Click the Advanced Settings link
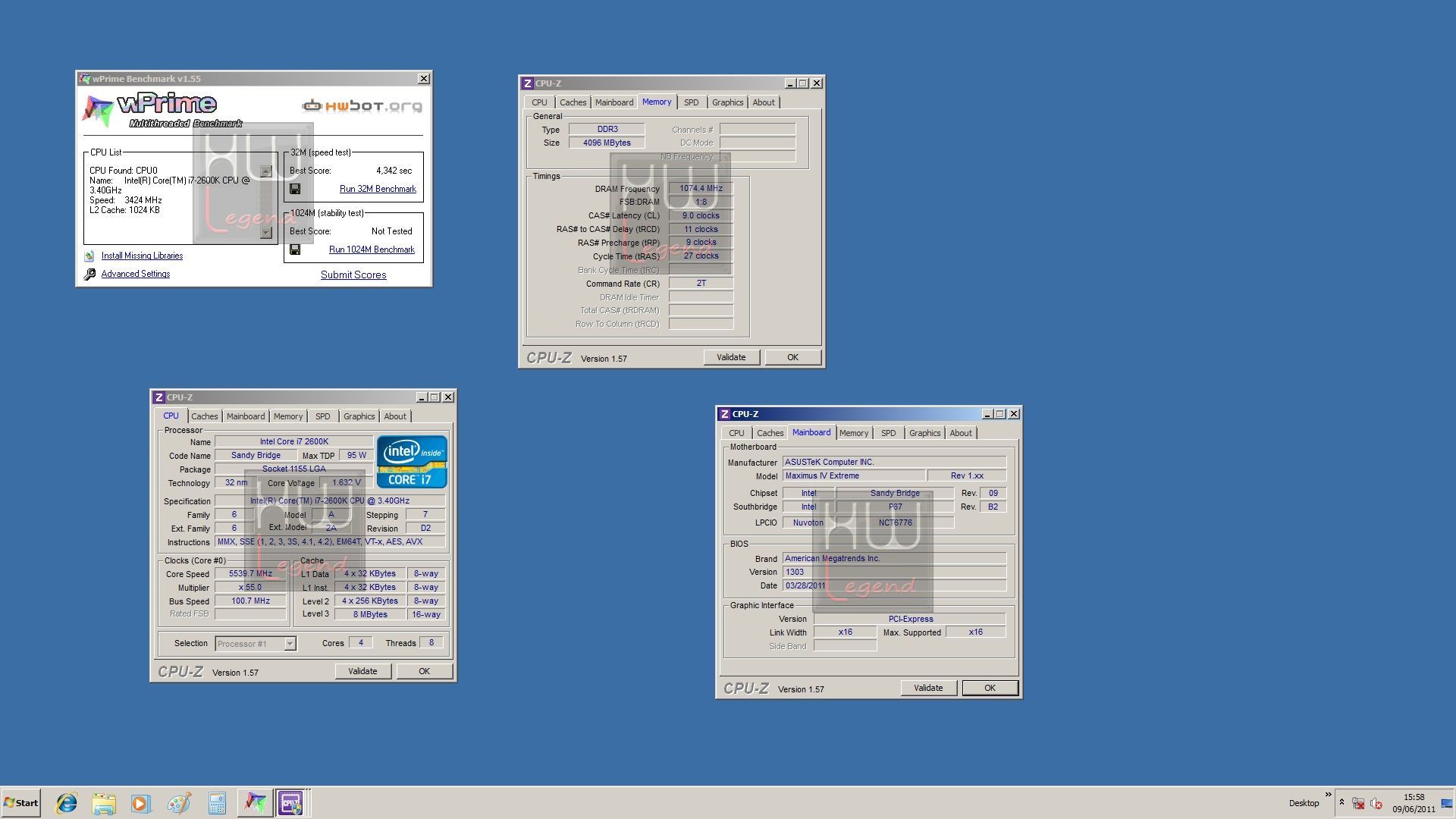This screenshot has height=819, width=1456. [136, 275]
